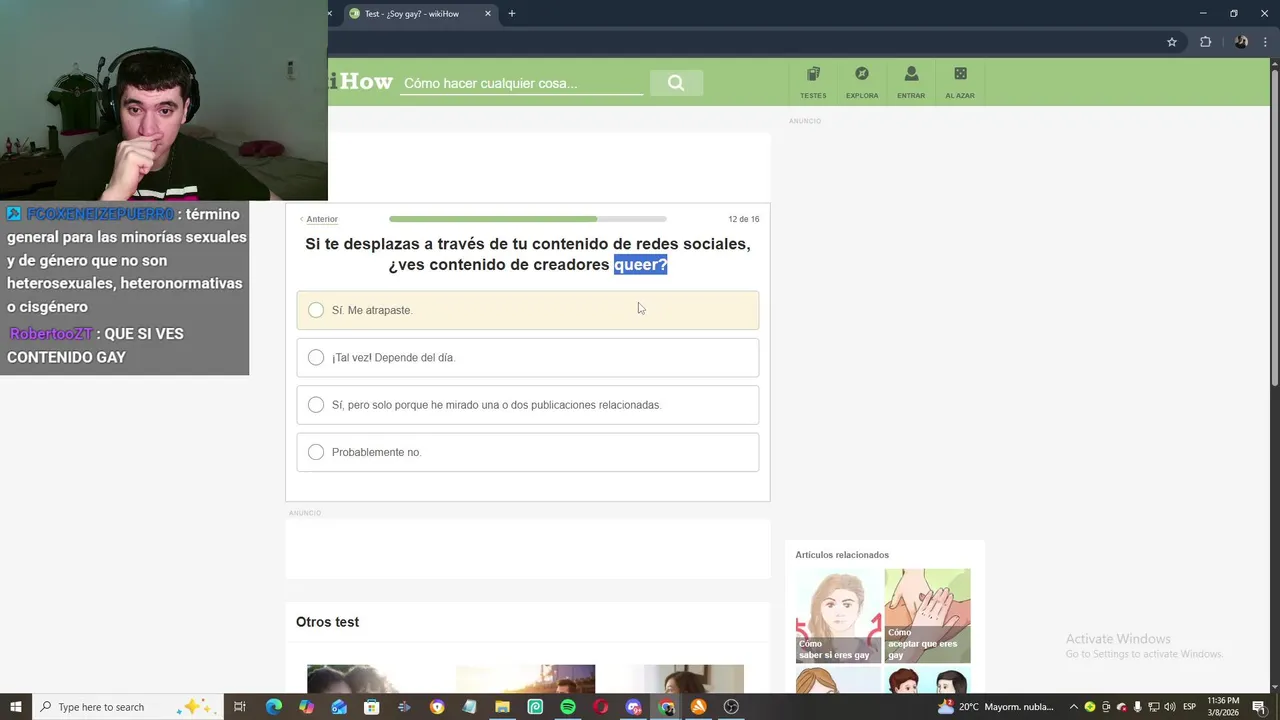The width and height of the screenshot is (1280, 720).
Task: Show hidden system tray icons chevron
Action: (x=1074, y=707)
